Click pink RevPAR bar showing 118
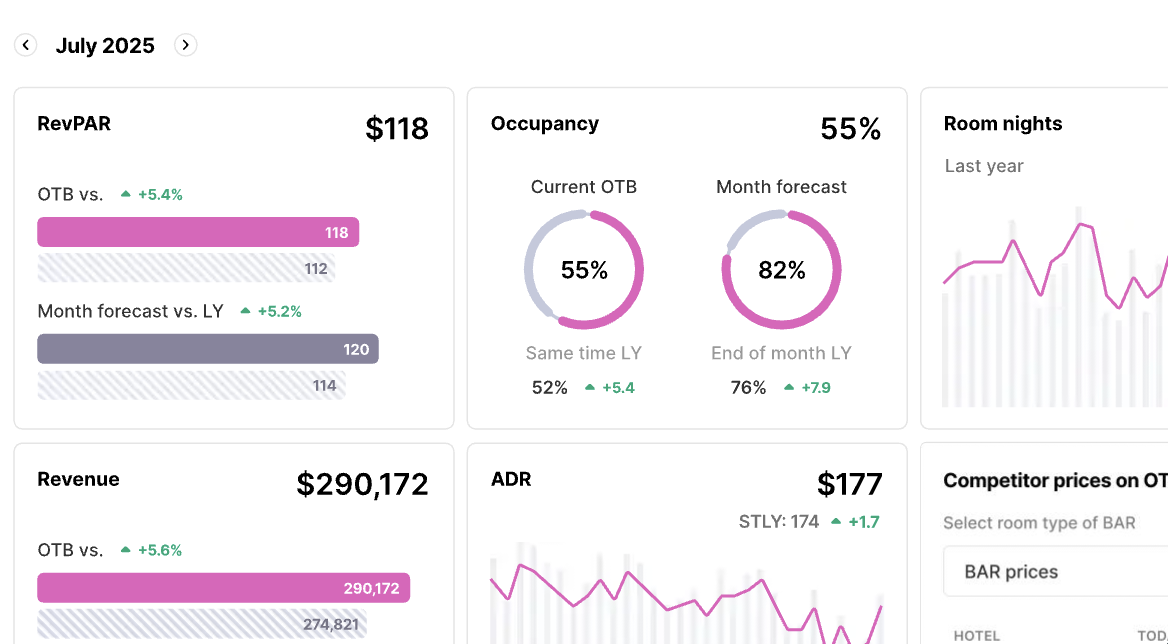 tap(198, 232)
